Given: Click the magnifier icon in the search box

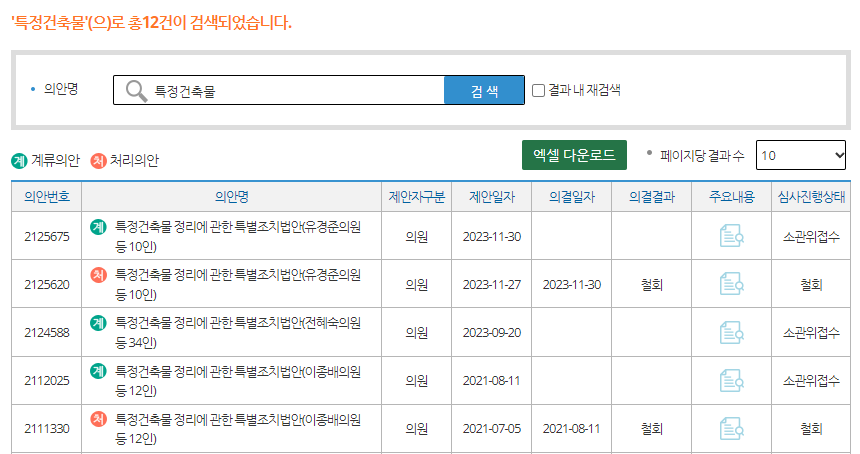Looking at the screenshot, I should point(136,90).
